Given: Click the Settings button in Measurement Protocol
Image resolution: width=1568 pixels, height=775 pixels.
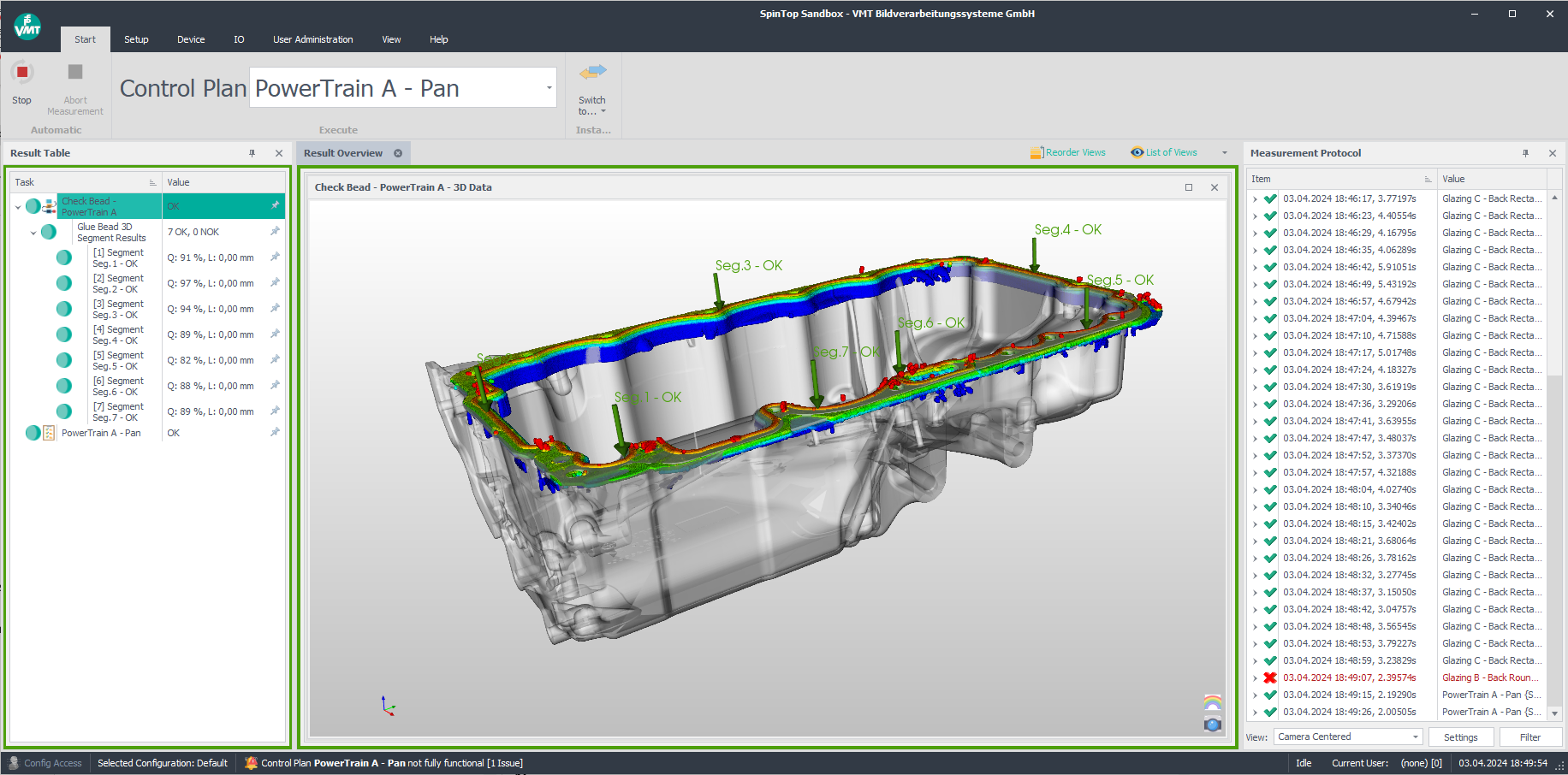Looking at the screenshot, I should coord(1460,737).
